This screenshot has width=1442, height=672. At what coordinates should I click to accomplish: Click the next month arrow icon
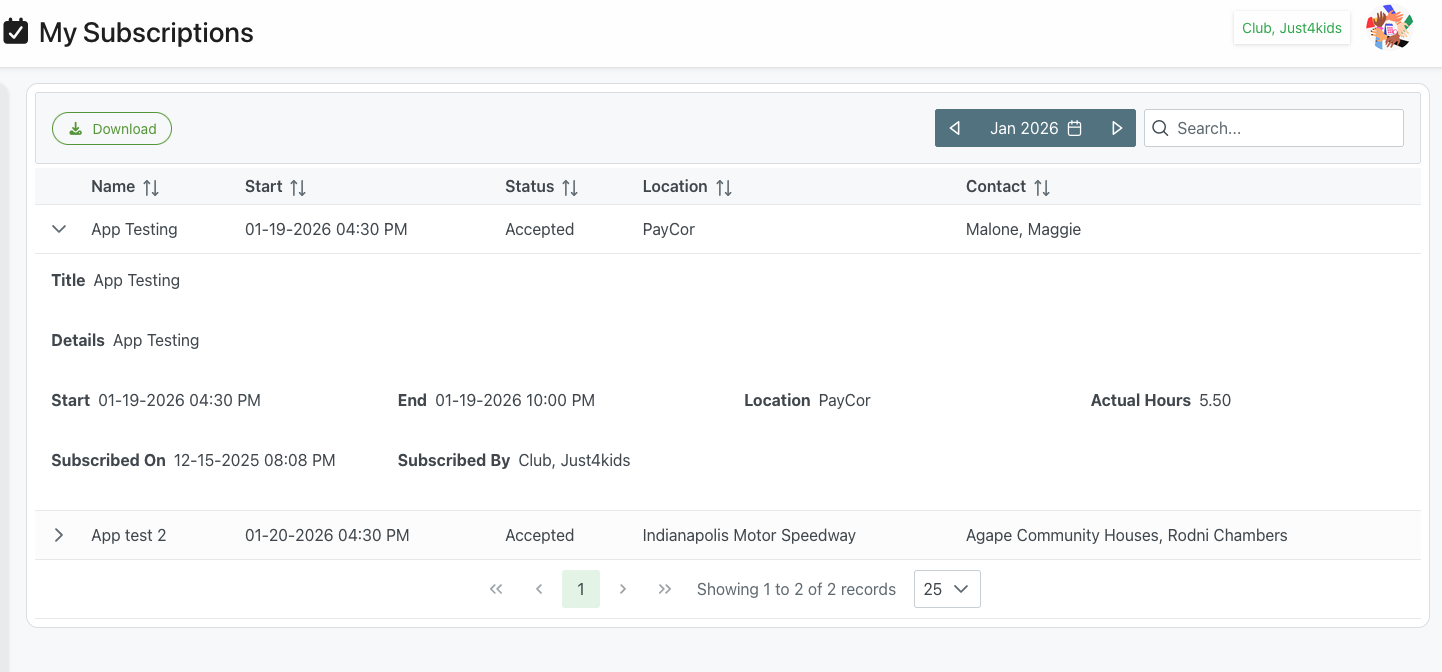[1117, 128]
